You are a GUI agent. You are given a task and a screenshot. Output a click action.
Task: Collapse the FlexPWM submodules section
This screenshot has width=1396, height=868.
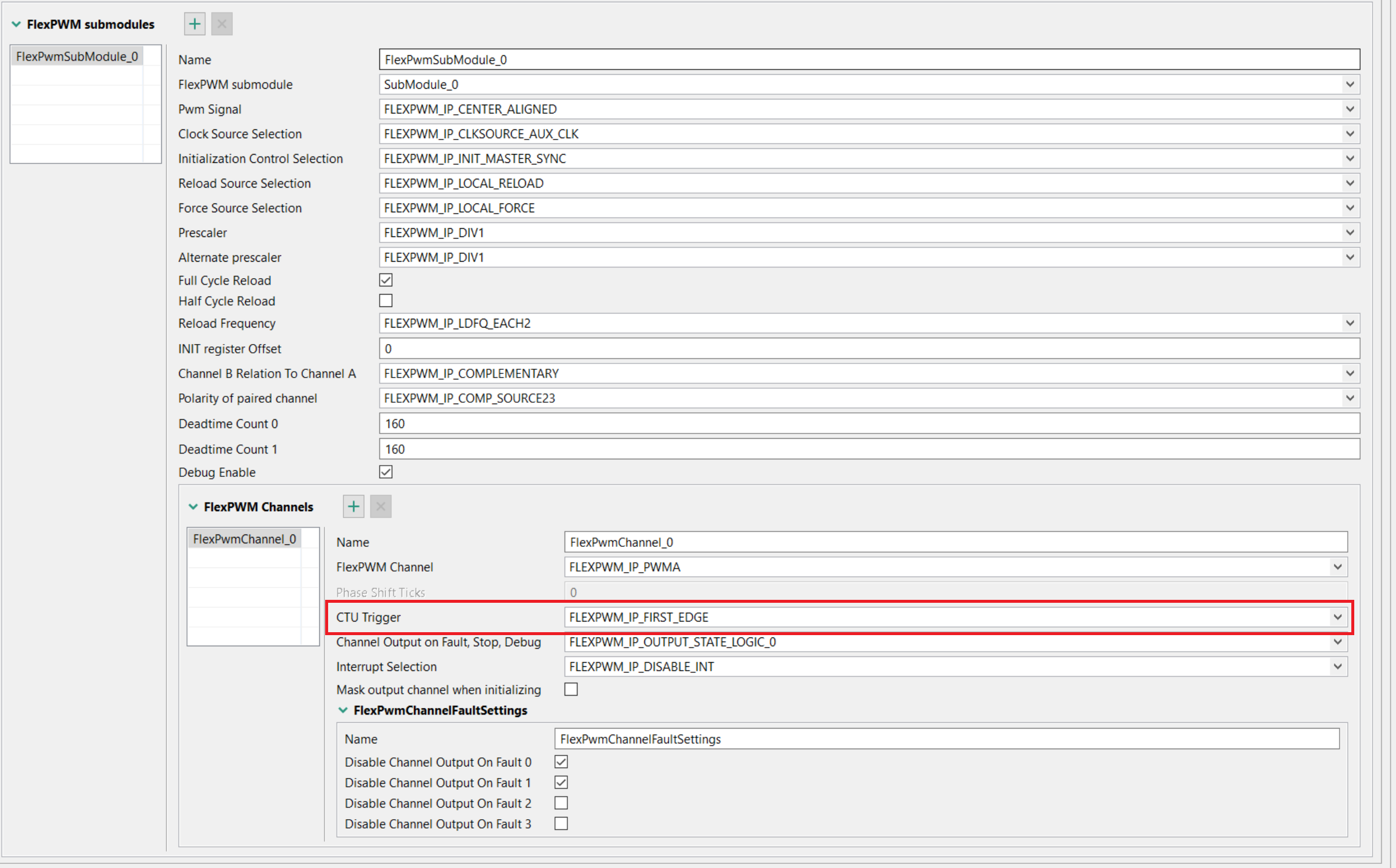pos(16,24)
